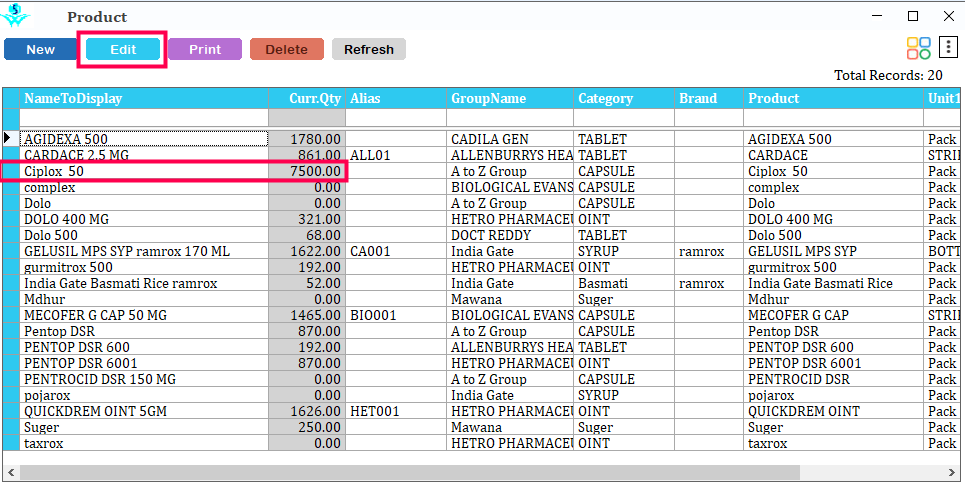
Task: Select the taxrox name cell
Action: pyautogui.click(x=144, y=443)
